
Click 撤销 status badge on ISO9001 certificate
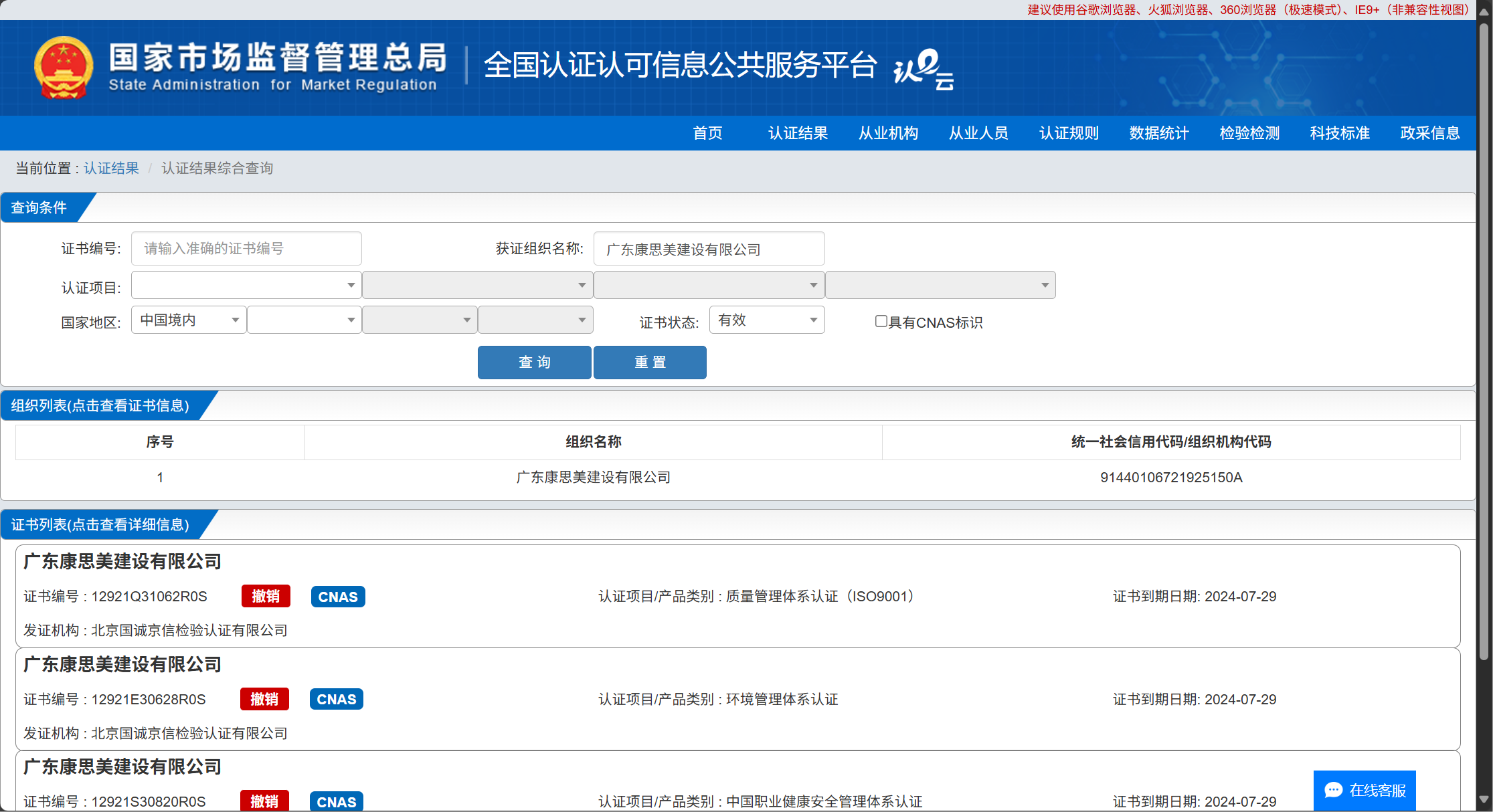coord(266,596)
